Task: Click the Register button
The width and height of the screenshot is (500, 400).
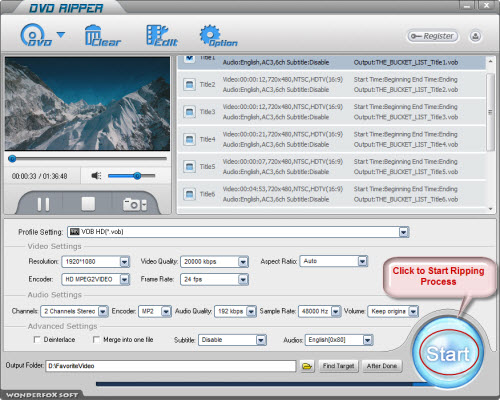Action: point(433,36)
